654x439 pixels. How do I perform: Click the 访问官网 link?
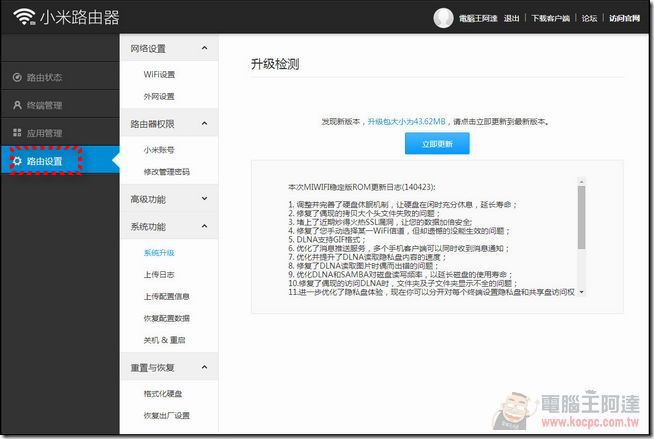click(624, 18)
